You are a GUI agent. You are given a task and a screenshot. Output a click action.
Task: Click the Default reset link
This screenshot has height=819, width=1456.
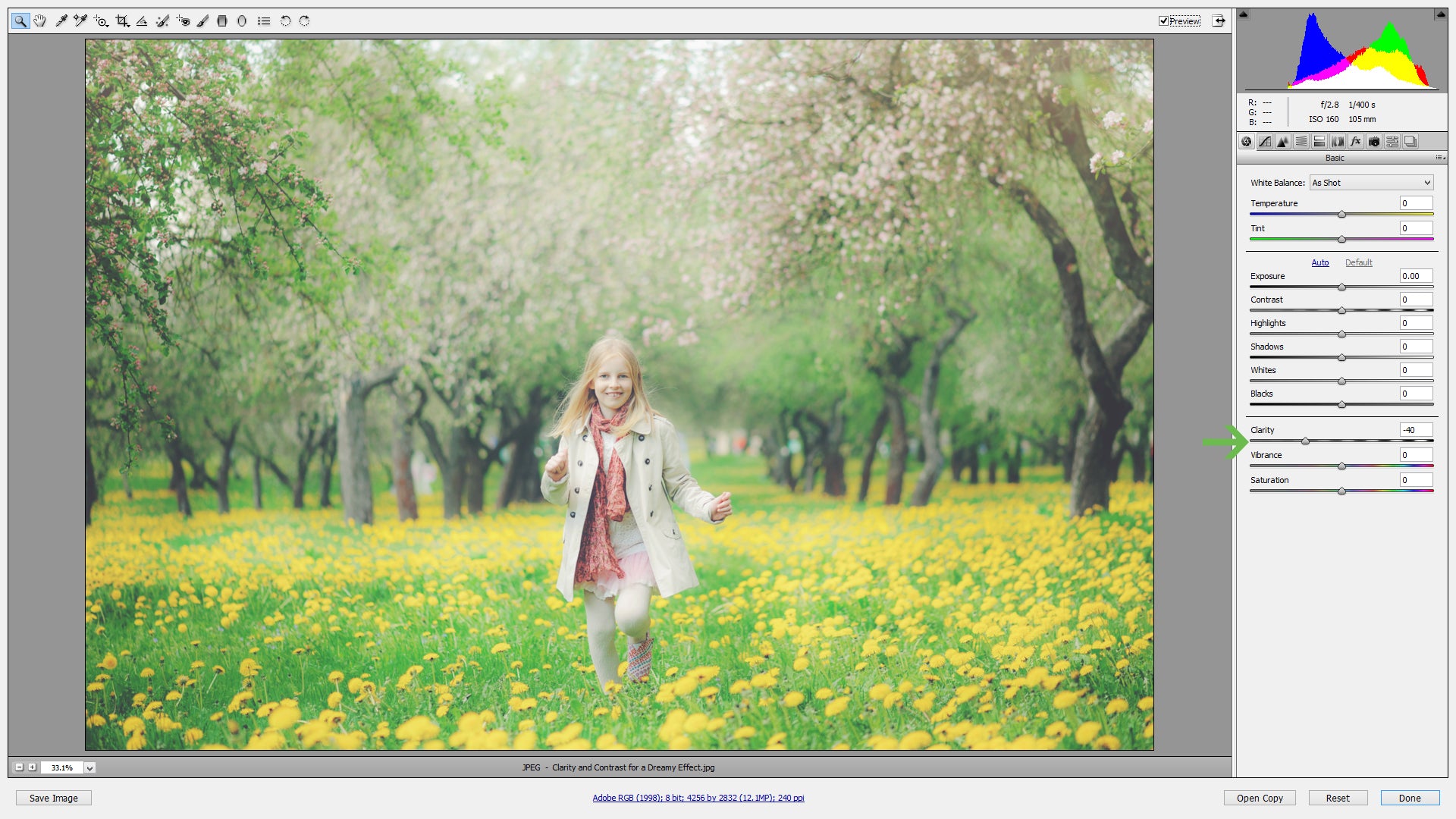click(x=1357, y=262)
